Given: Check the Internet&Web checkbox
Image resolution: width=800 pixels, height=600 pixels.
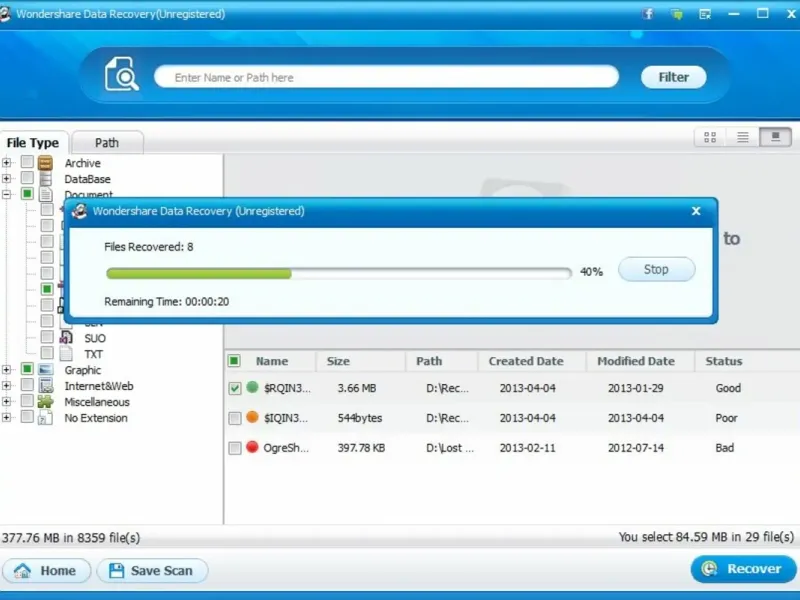Looking at the screenshot, I should pos(27,385).
